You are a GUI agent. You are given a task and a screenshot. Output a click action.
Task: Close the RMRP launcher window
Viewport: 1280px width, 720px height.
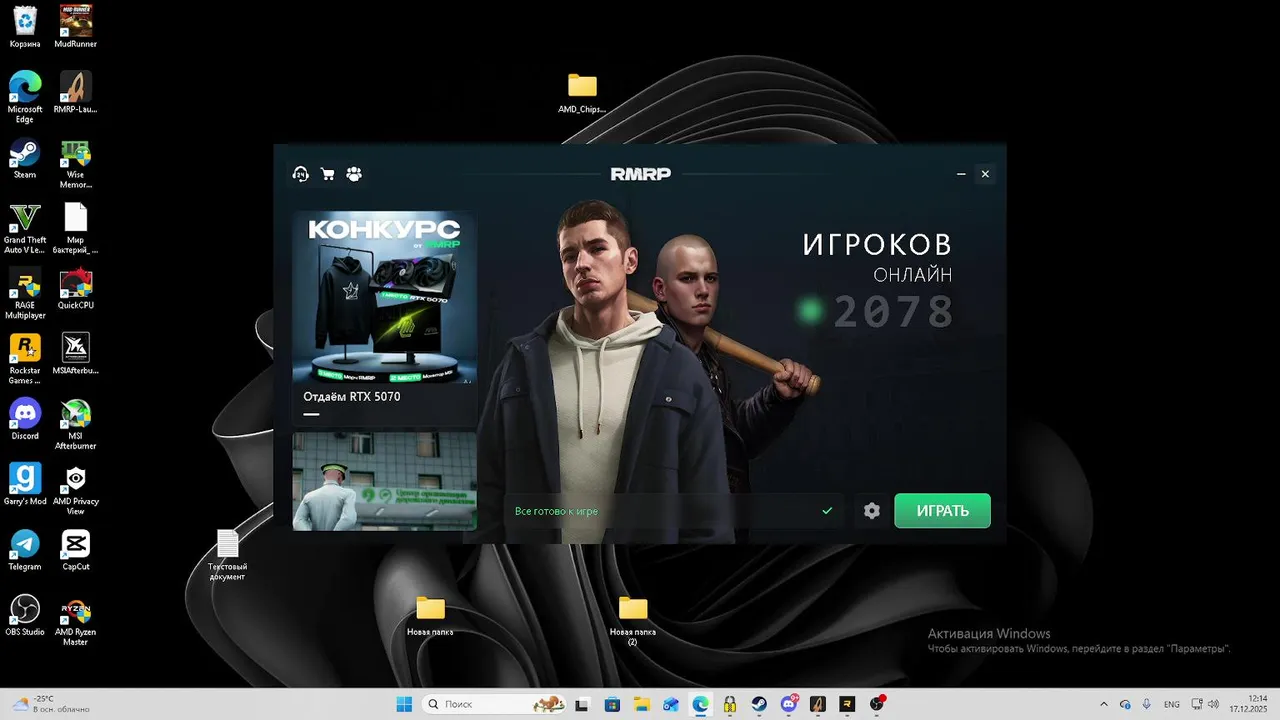tap(985, 174)
